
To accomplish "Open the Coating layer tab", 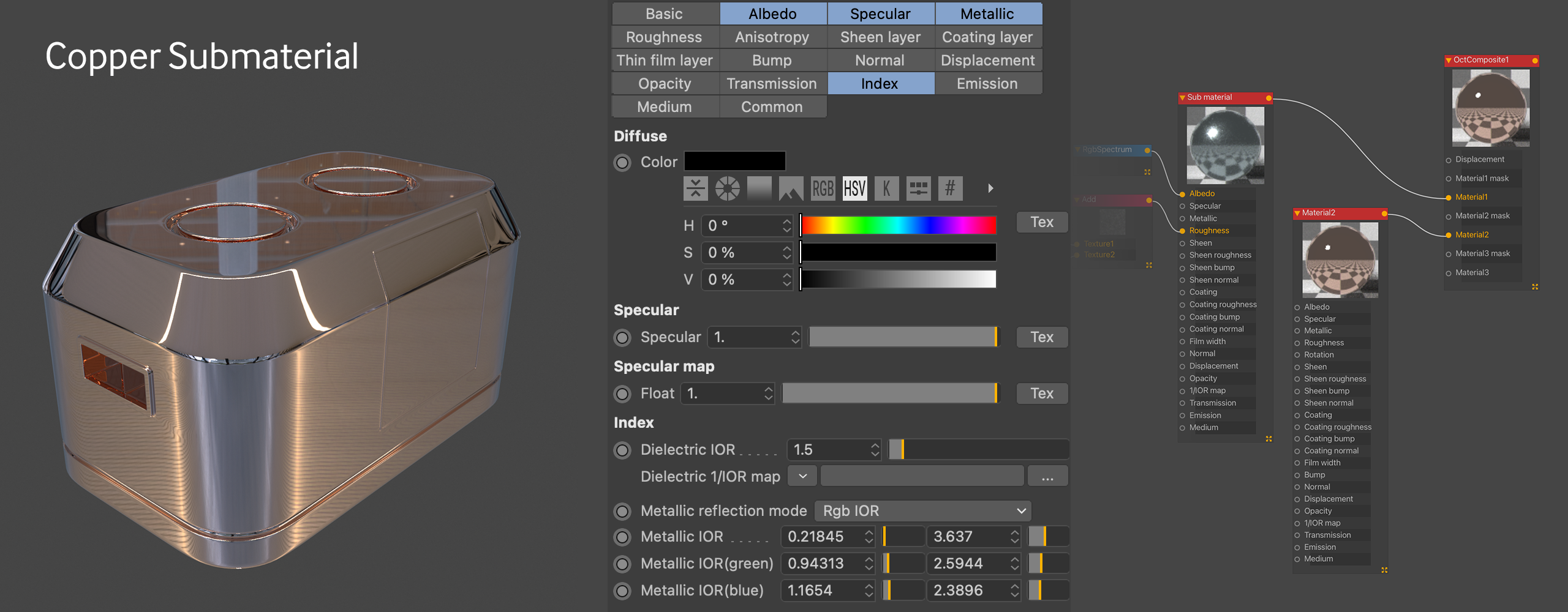I will pos(987,37).
